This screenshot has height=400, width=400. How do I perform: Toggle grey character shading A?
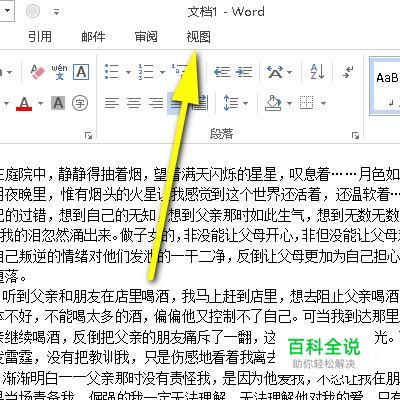(x=58, y=103)
